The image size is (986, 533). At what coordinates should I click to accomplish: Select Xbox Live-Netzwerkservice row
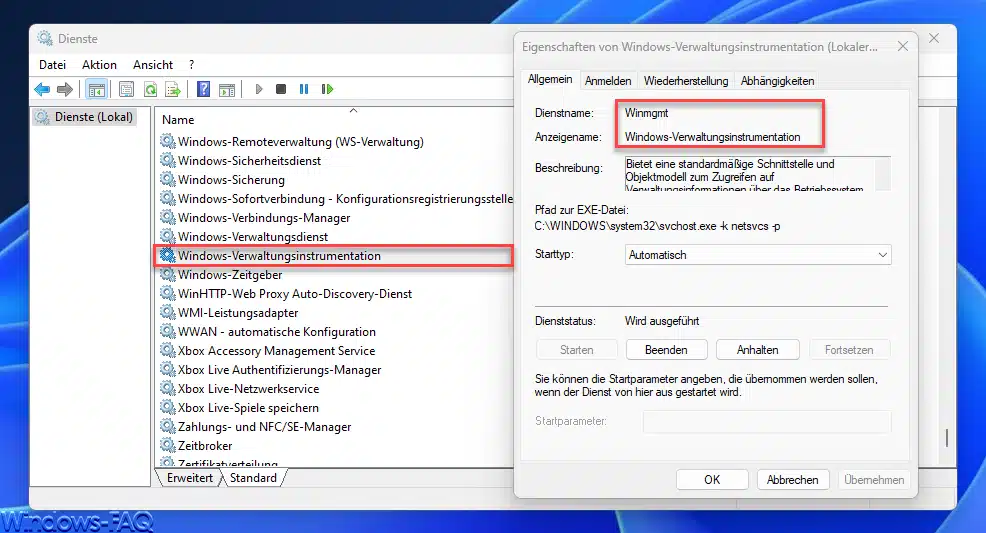(248, 389)
